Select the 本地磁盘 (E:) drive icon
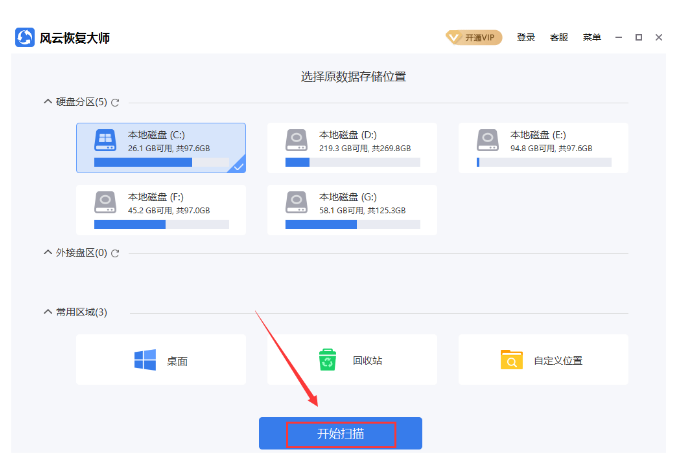The image size is (691, 454). click(x=488, y=140)
